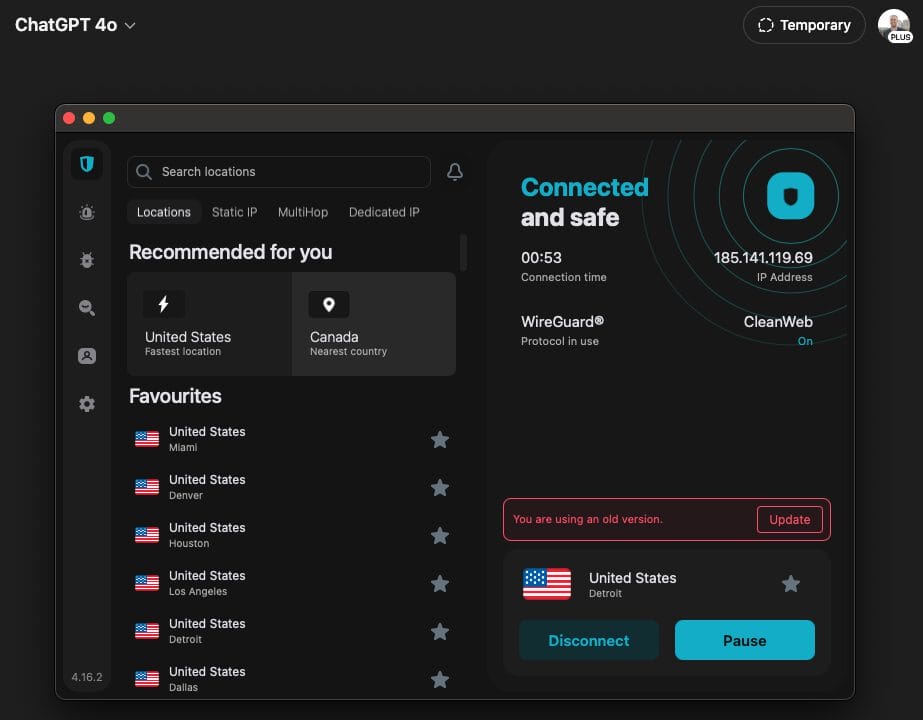Open Surfshark Alert from the sidebar
923x720 pixels.
[x=86, y=212]
